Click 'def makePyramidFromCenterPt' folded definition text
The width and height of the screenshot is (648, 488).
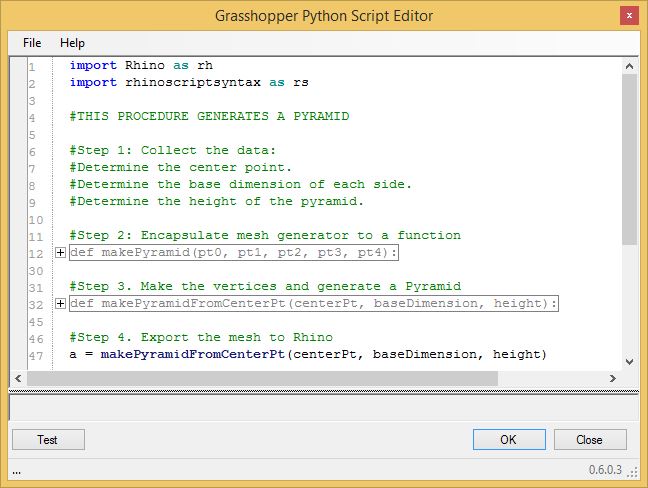[314, 304]
